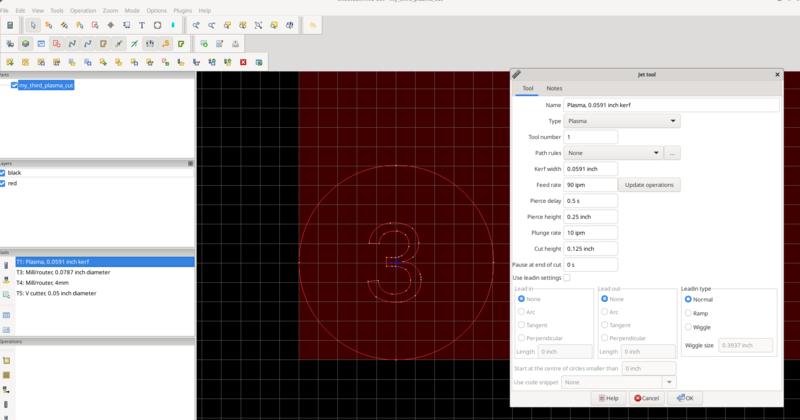Select the Wiggle leadin type radio button
The height and width of the screenshot is (420, 800).
coord(688,327)
